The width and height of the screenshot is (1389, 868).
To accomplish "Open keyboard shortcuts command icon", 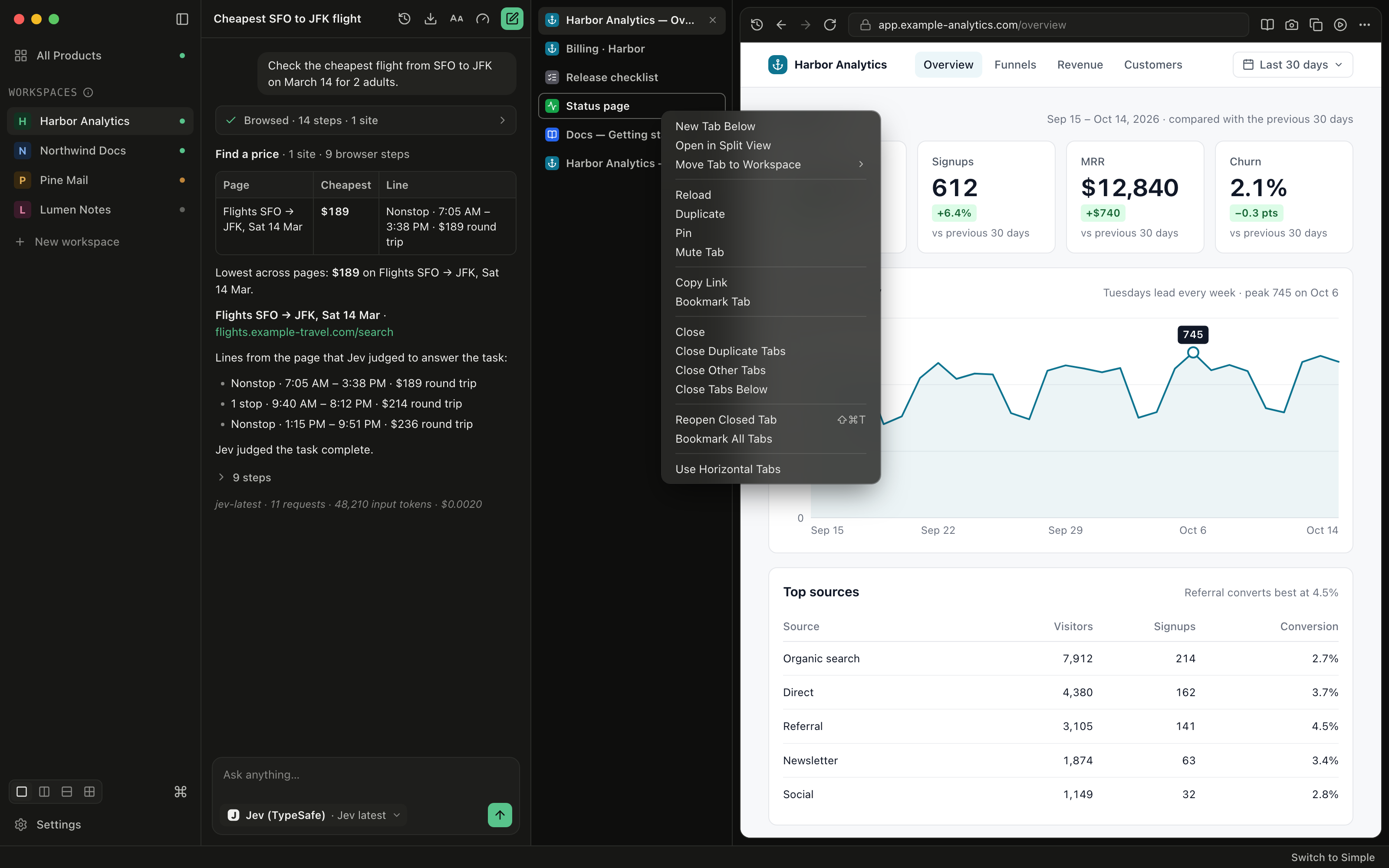I will tap(180, 792).
